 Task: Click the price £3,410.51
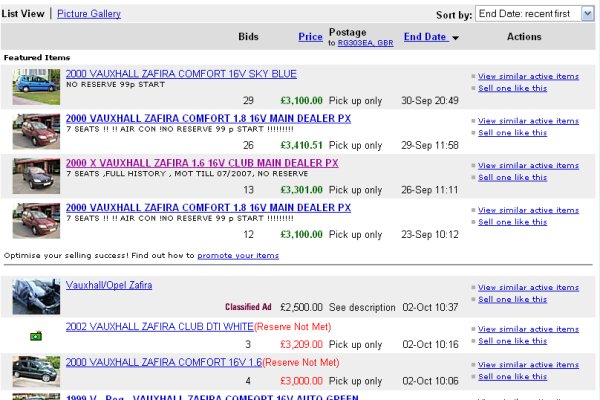pos(302,145)
